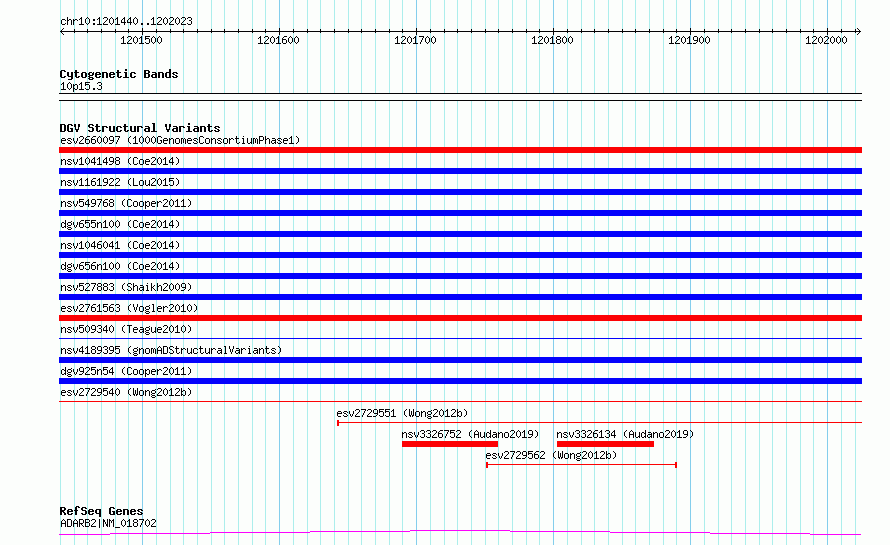Click the nsv3326134 red bar
890x545 pixels.
[605, 444]
